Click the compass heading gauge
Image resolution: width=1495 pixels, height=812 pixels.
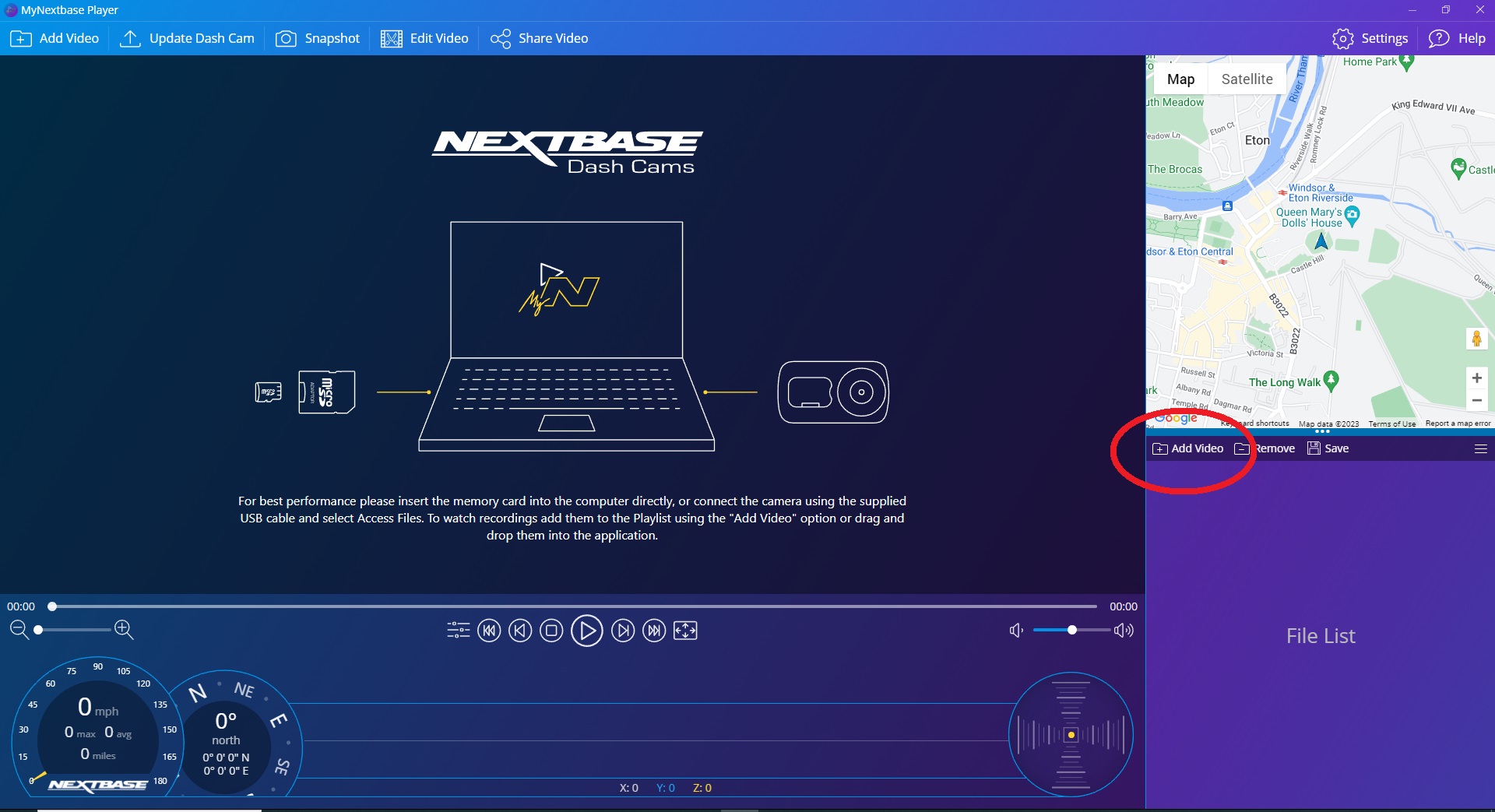pos(226,734)
